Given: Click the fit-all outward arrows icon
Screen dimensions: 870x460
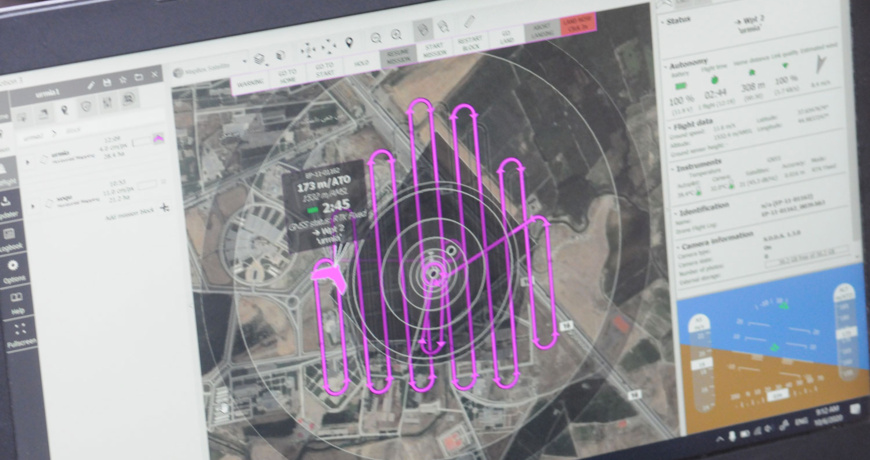Looking at the screenshot, I should click(328, 47).
